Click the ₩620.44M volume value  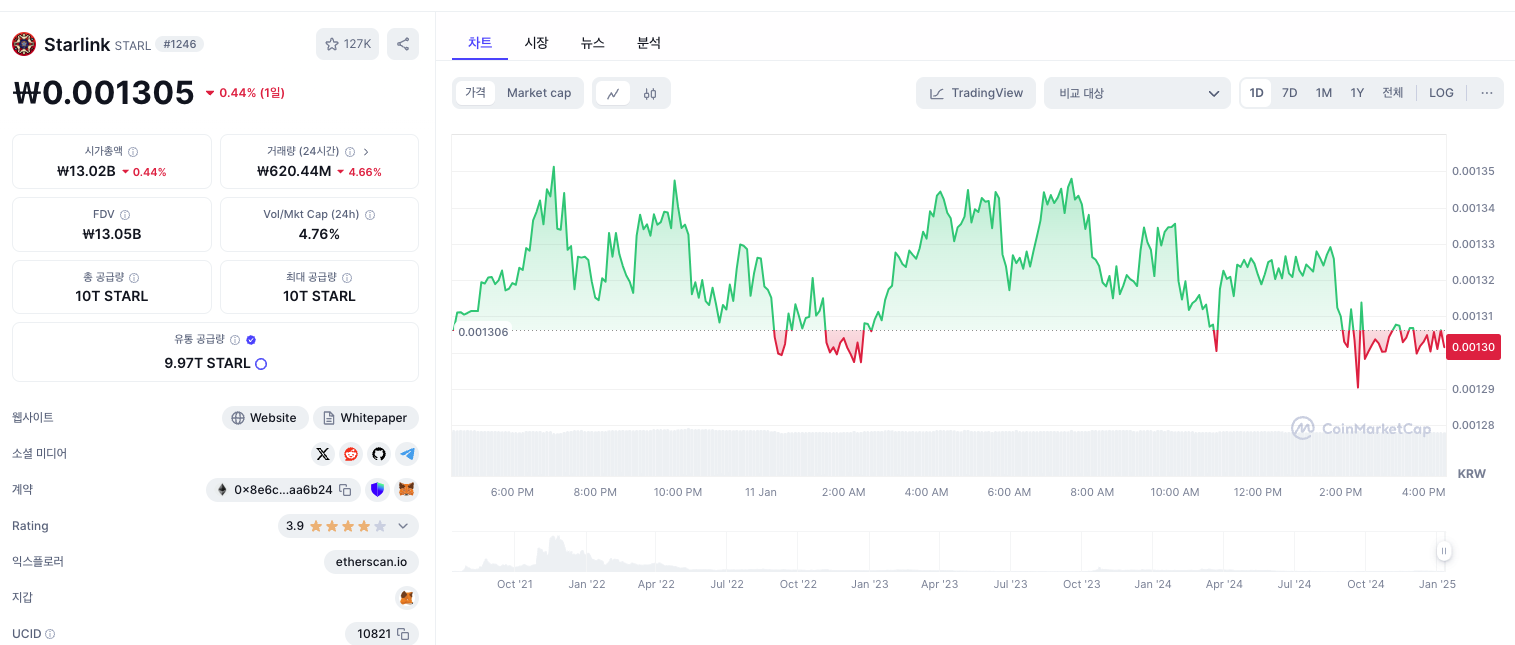(294, 172)
